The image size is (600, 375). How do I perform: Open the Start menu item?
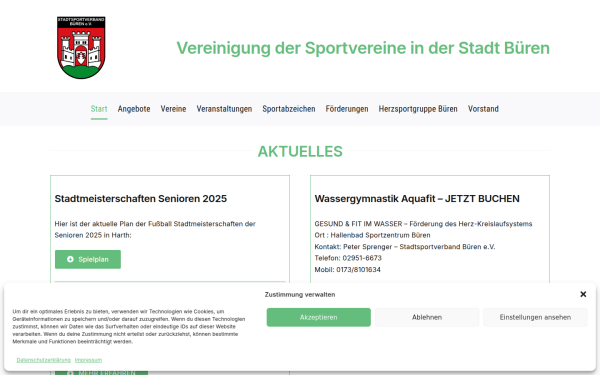point(99,109)
